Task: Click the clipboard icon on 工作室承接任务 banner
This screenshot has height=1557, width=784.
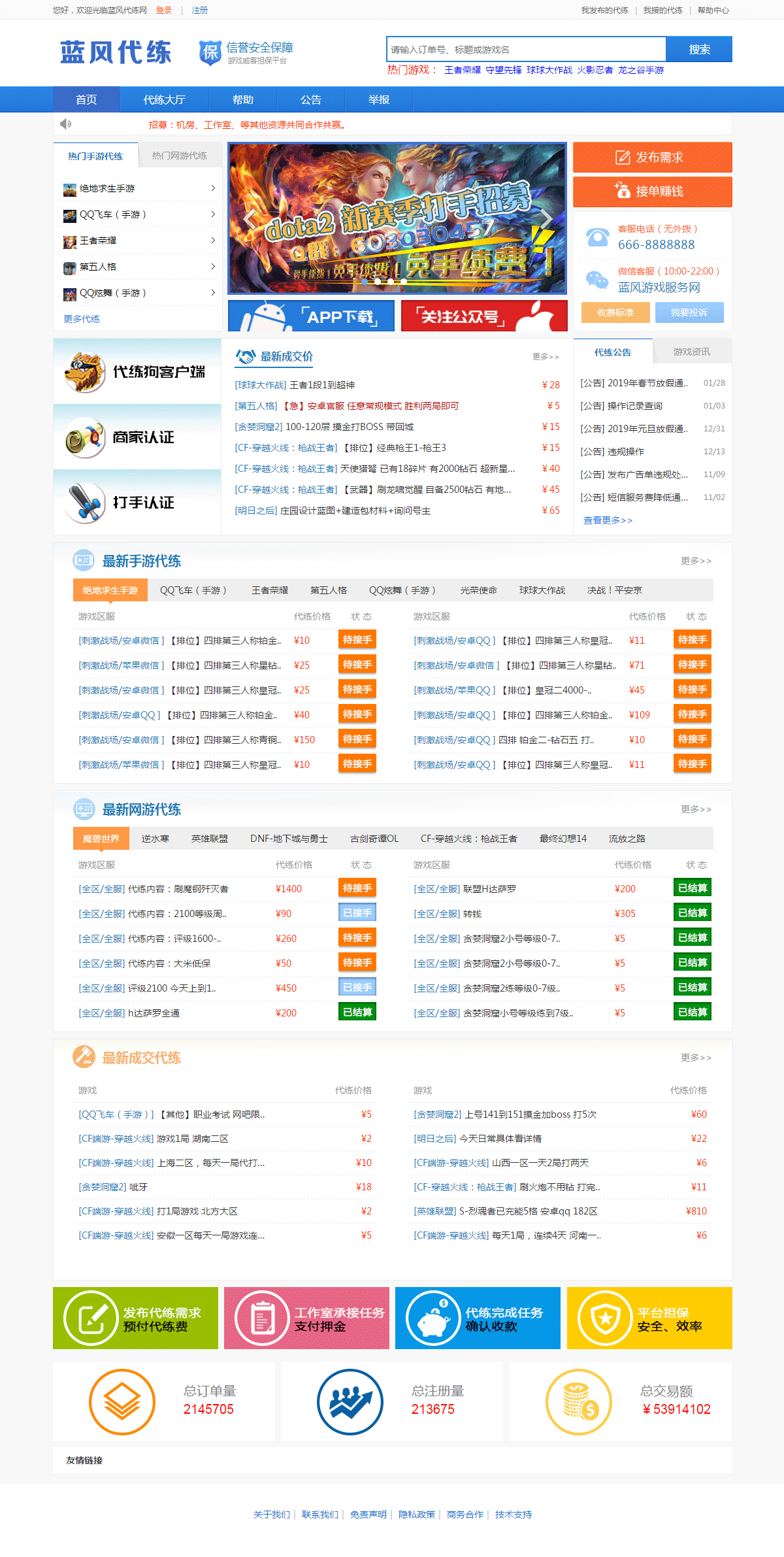Action: (x=262, y=1318)
